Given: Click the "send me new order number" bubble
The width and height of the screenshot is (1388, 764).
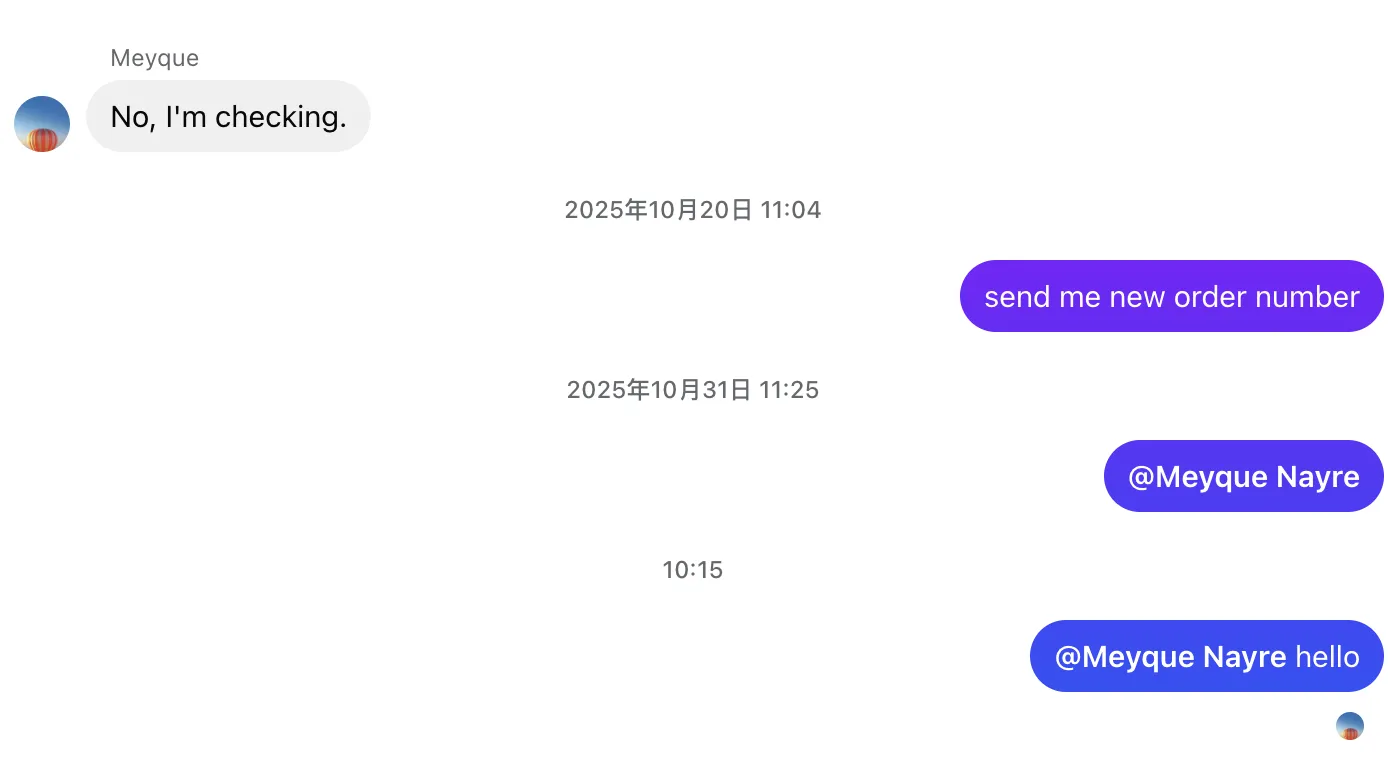Looking at the screenshot, I should pyautogui.click(x=1171, y=297).
